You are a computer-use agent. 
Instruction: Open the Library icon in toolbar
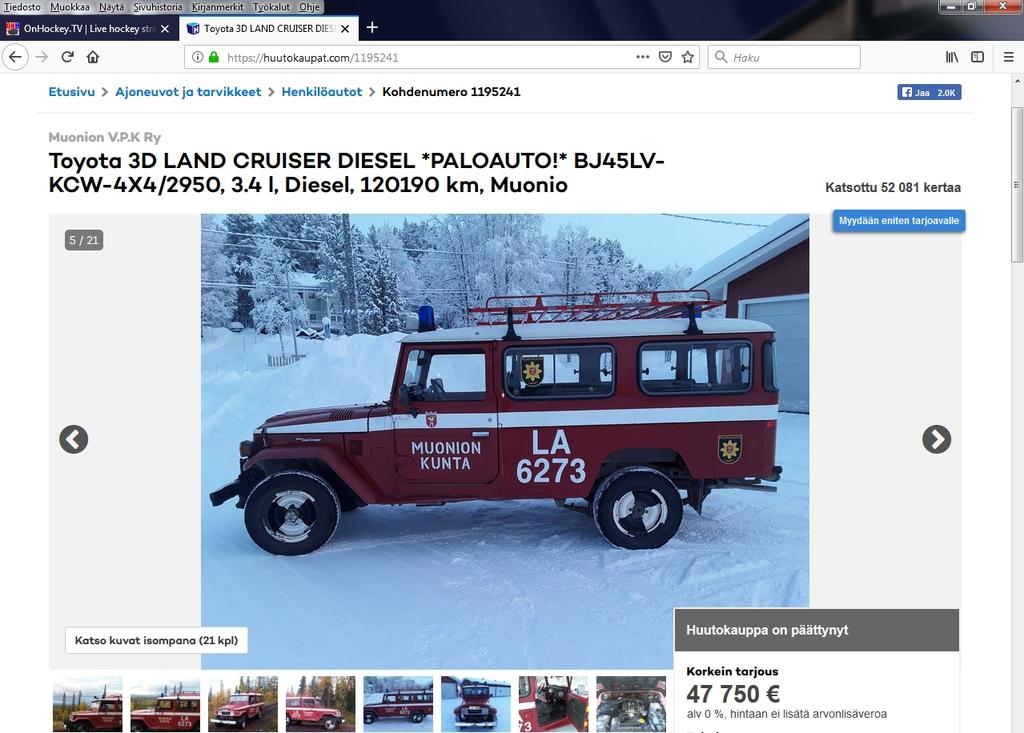tap(952, 57)
